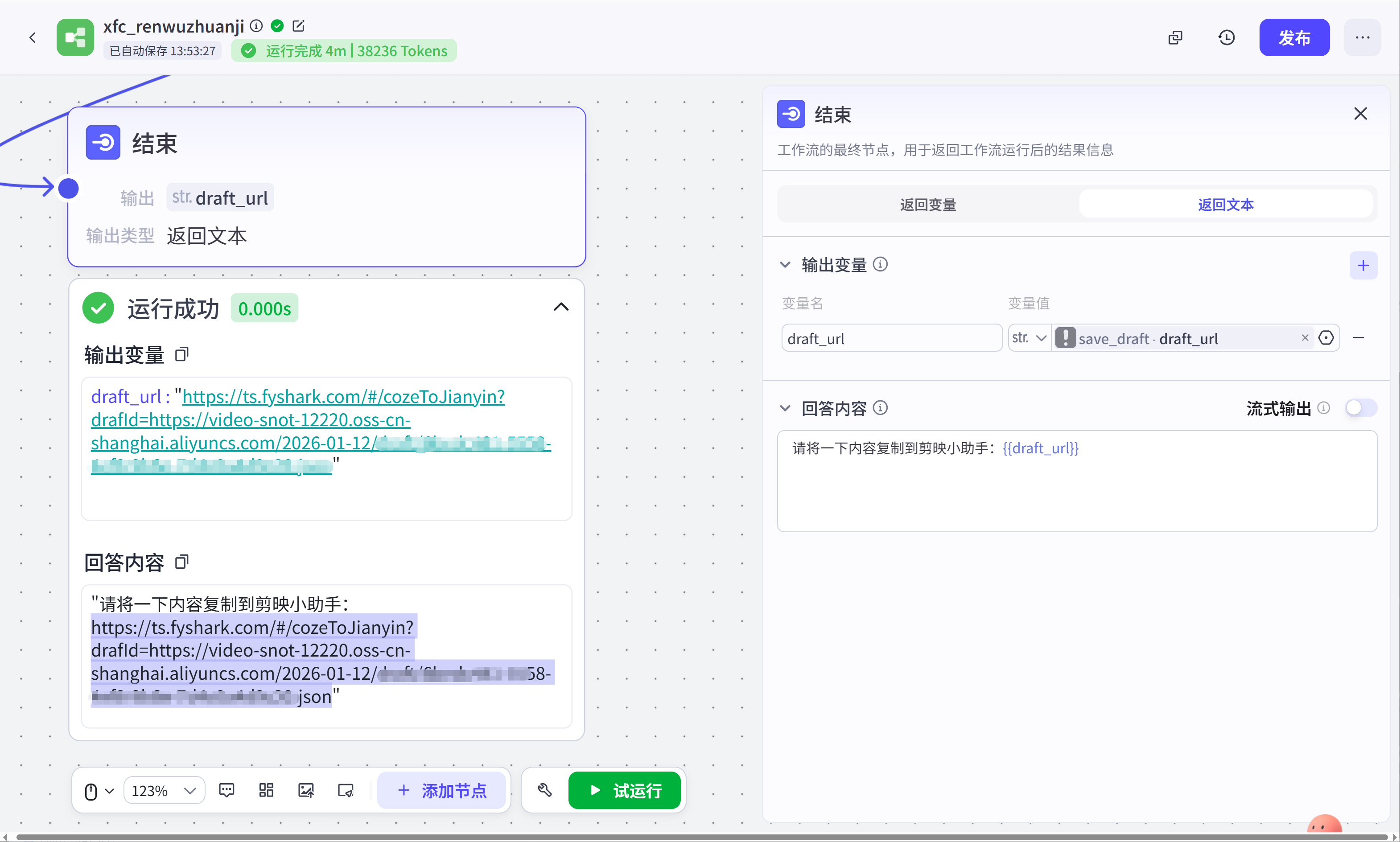Copy the 回答内容 result text
Screen dimensions: 1400x842
click(181, 562)
